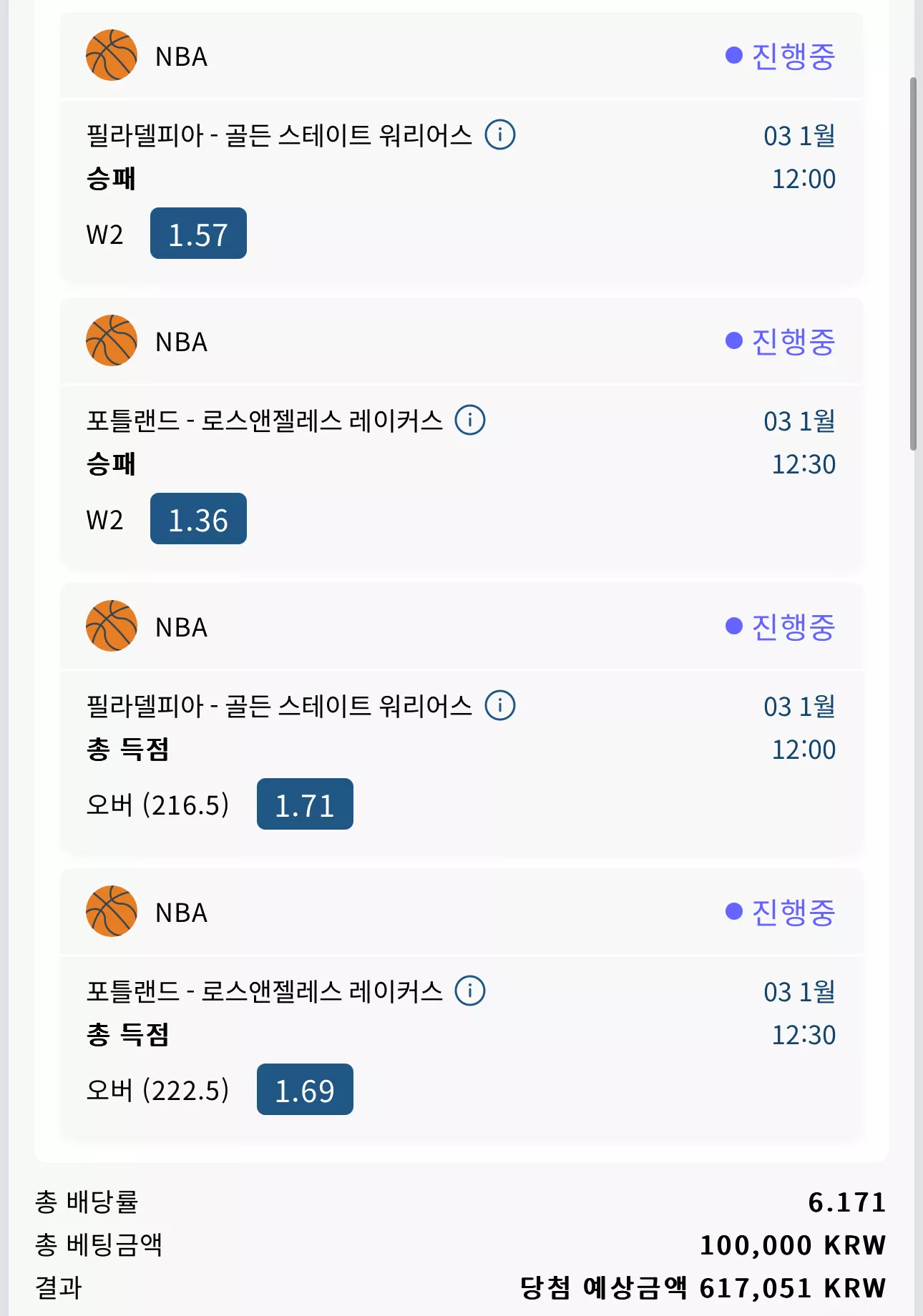Open 포틀랜드 - 로스앤젤레스 레이커스 총 득점 match title
Screen dimensions: 923x1316
pyautogui.click(x=264, y=991)
